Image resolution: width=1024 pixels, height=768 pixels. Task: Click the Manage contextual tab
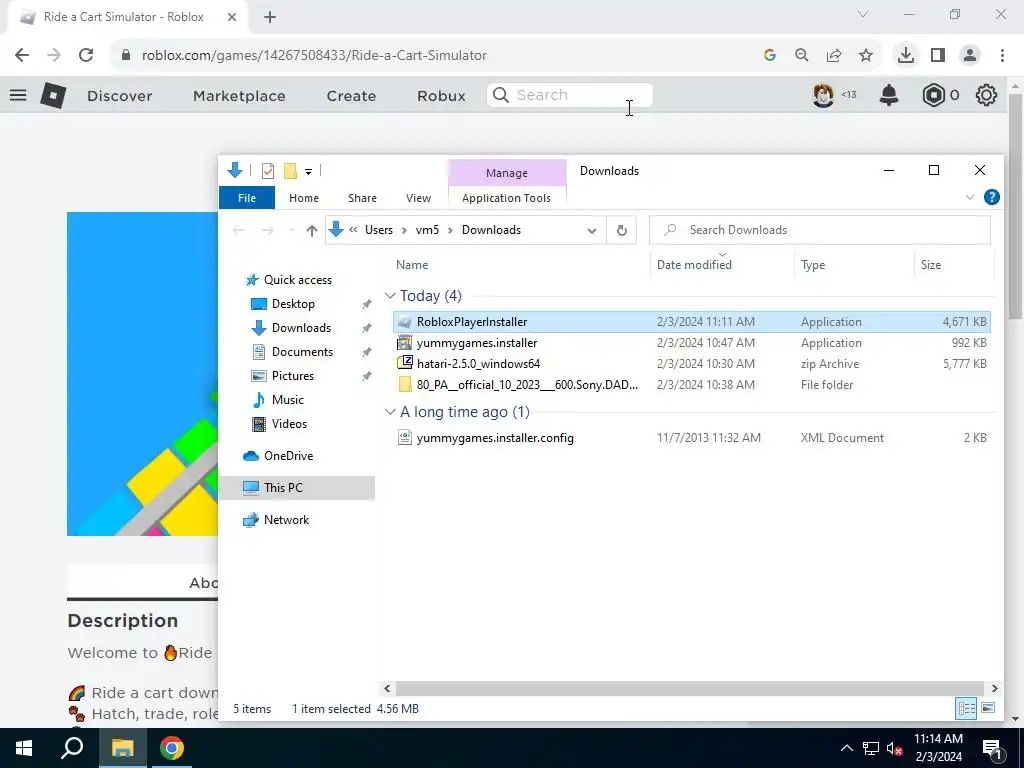pyautogui.click(x=507, y=173)
